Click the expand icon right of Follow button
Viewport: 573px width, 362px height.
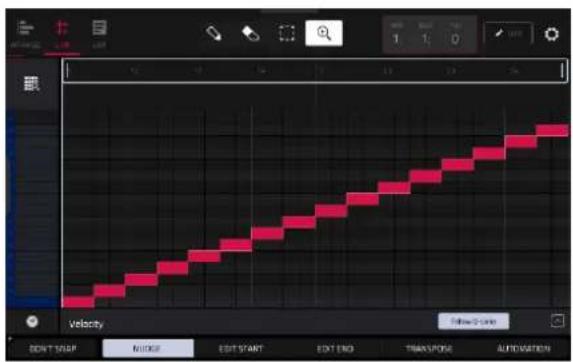tap(557, 321)
